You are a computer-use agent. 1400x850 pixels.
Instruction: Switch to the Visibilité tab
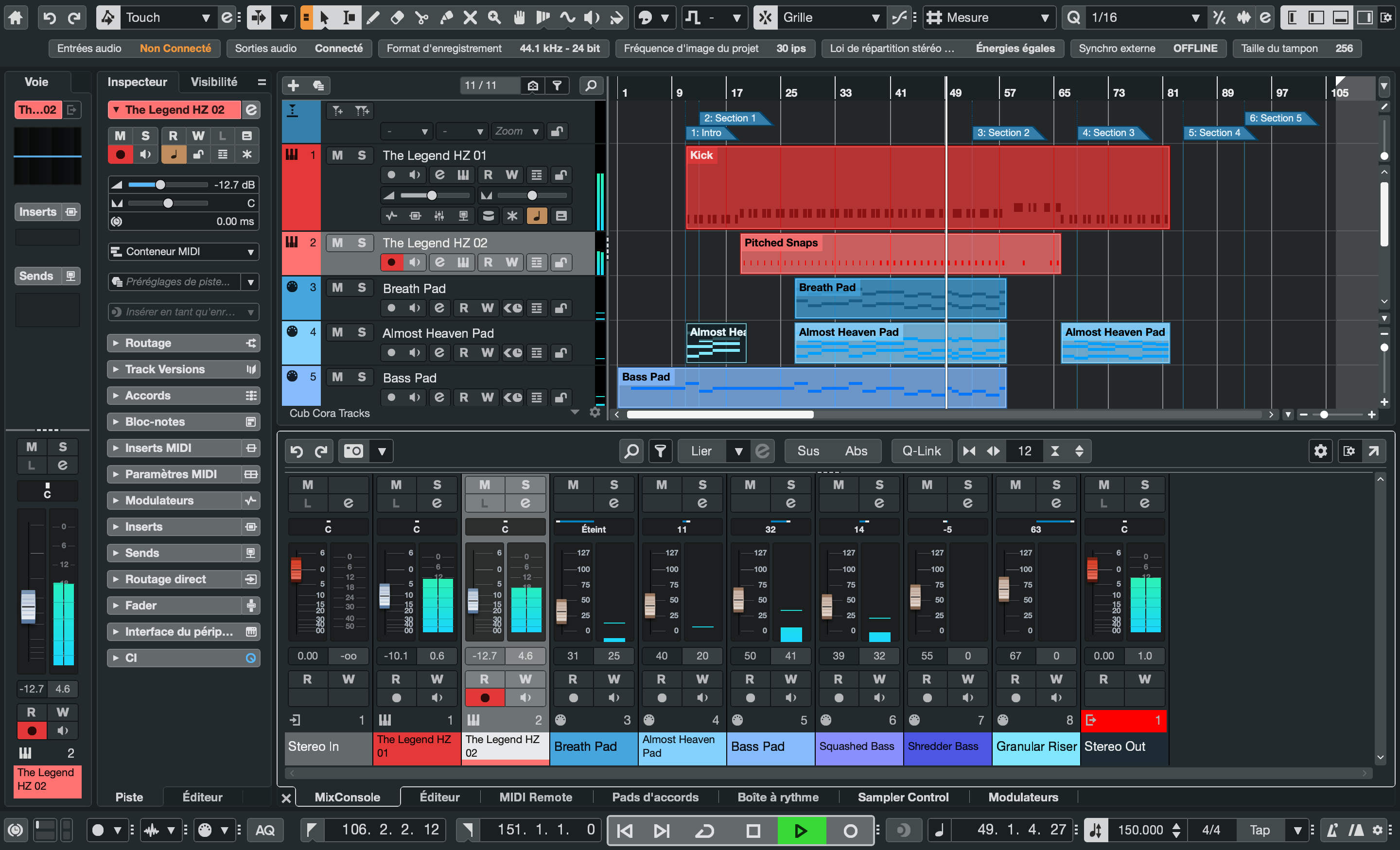(213, 82)
